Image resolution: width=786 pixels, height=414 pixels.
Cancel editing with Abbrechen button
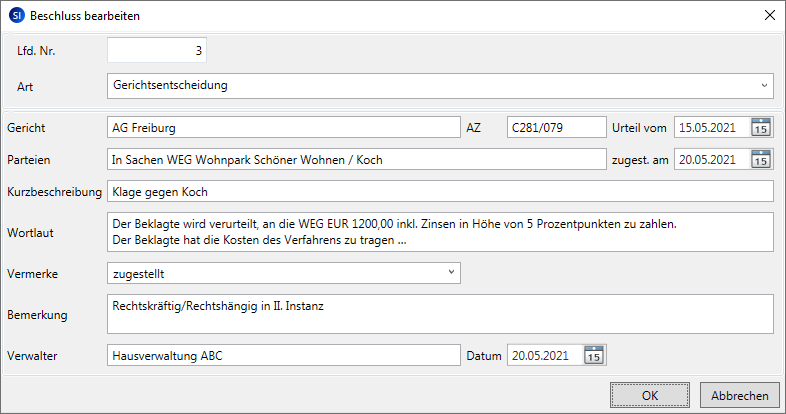[x=739, y=395]
